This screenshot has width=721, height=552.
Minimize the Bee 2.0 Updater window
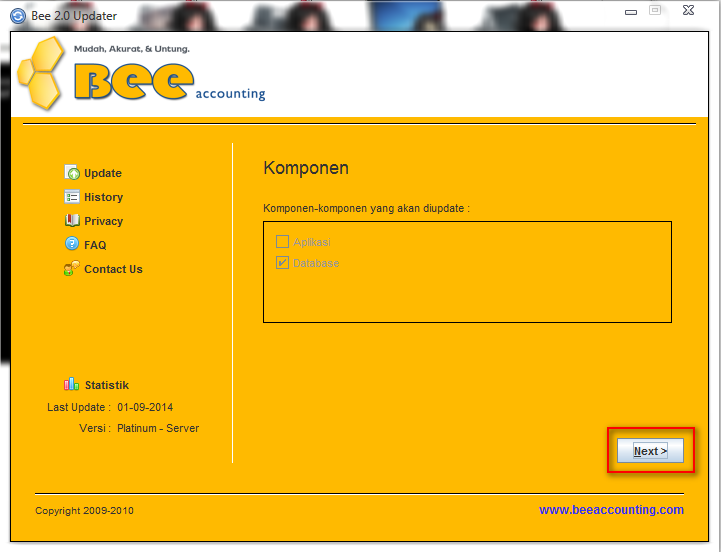click(x=631, y=12)
